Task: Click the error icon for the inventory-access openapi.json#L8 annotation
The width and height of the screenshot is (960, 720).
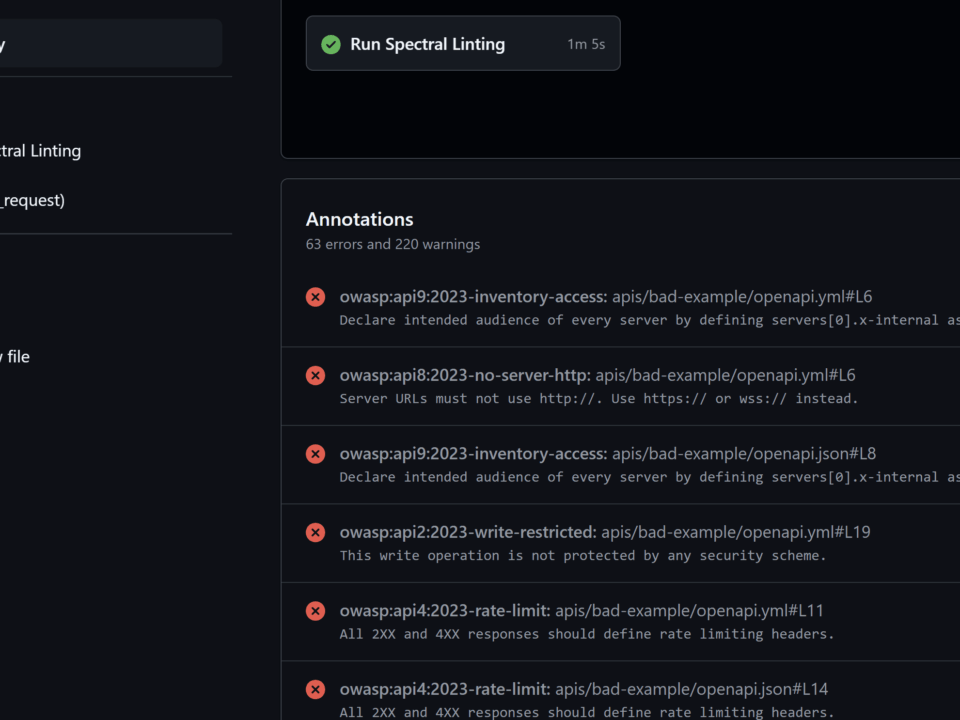Action: (x=315, y=454)
